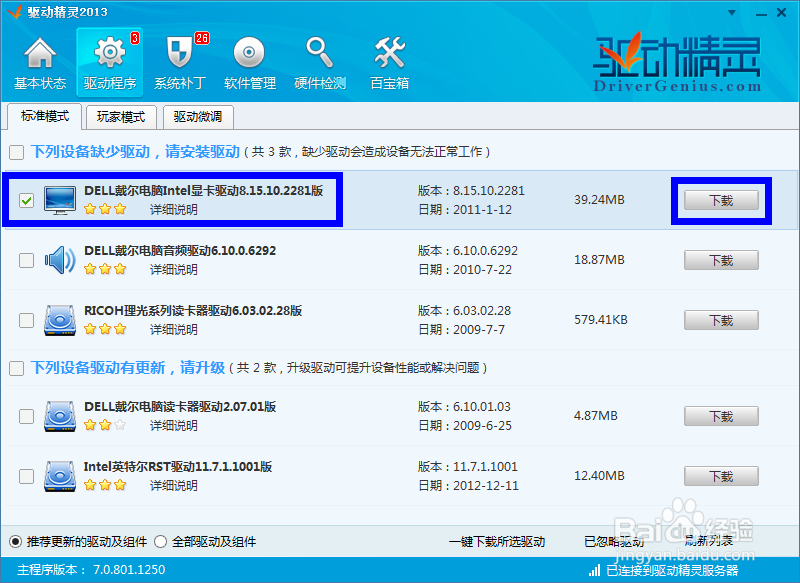Toggle select-all for driver updates section
This screenshot has height=583, width=800.
tap(16, 368)
